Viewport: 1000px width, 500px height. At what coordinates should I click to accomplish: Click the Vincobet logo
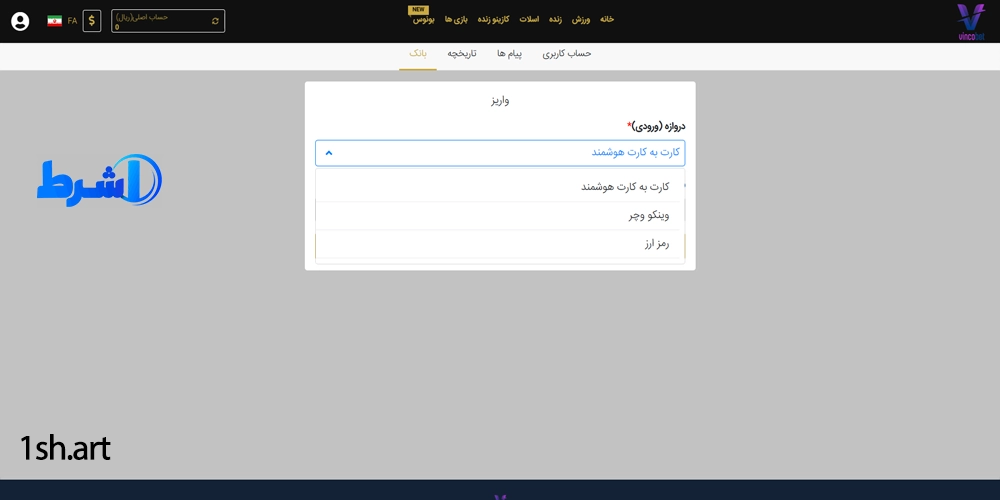tap(971, 22)
